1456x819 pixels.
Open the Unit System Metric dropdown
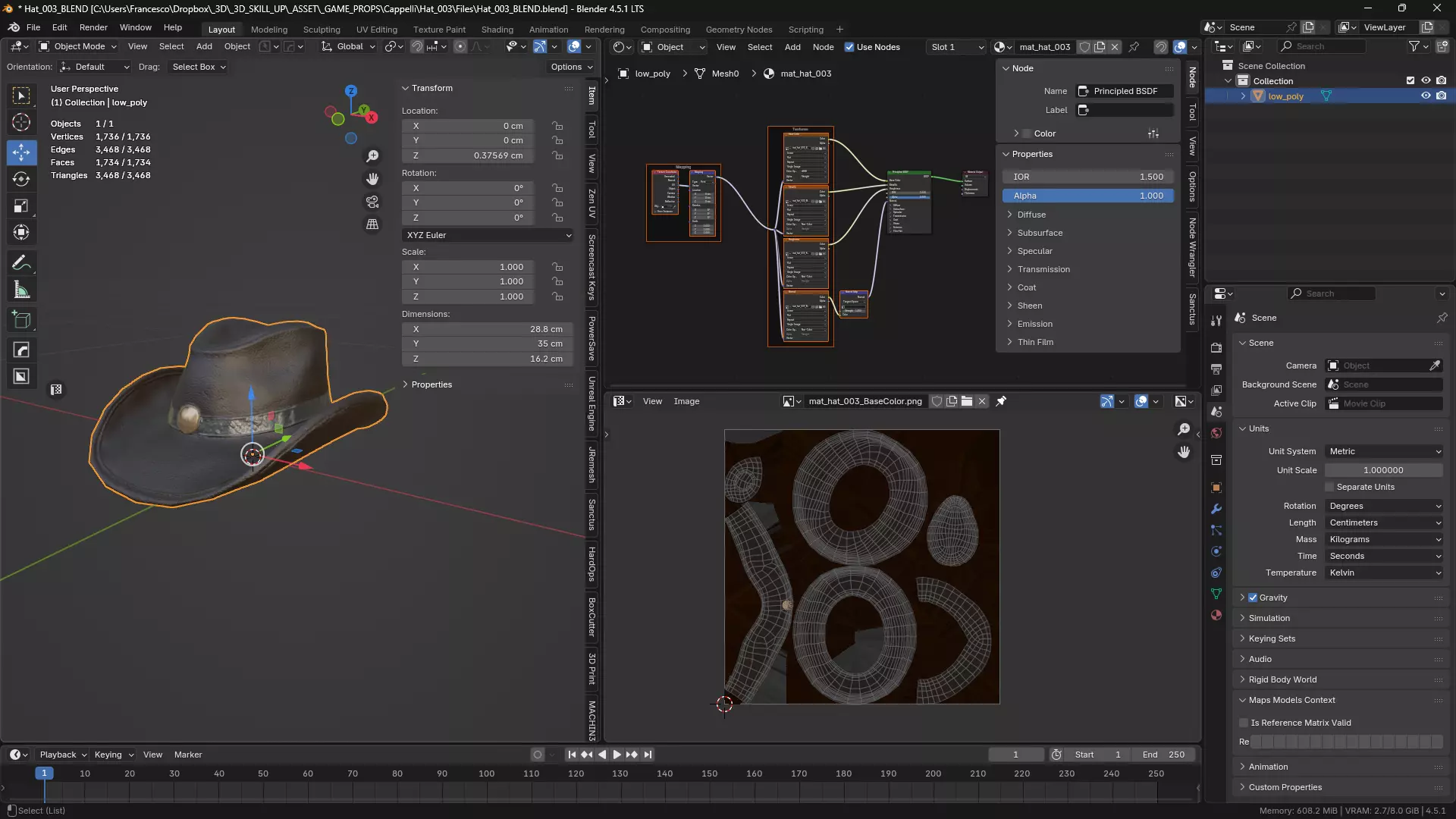(1384, 451)
